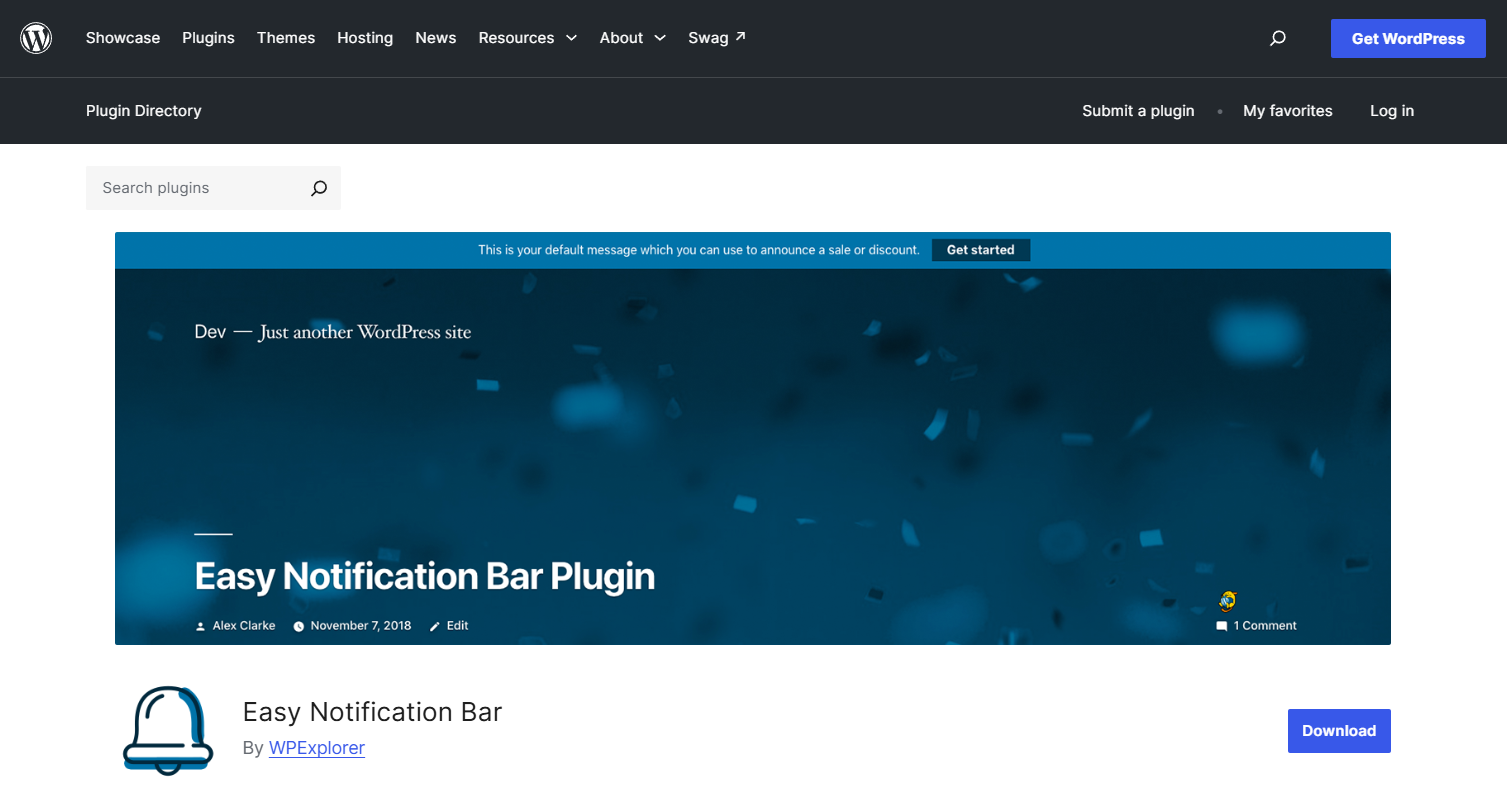
Task: Click the Alex Clarke author text
Action: coord(244,626)
